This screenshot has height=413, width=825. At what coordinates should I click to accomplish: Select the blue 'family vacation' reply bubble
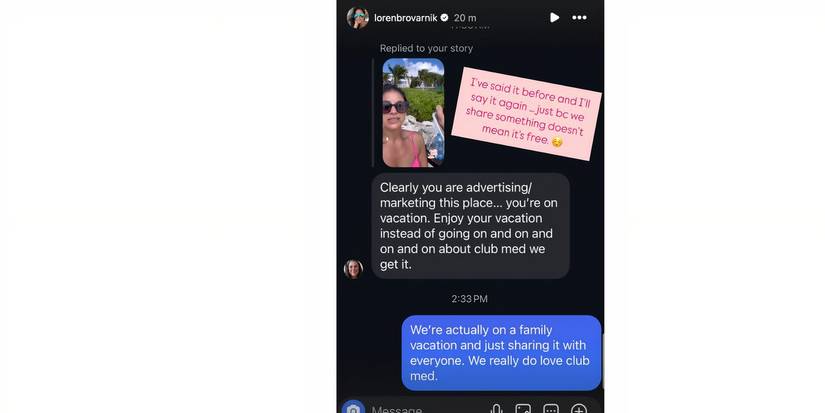pyautogui.click(x=501, y=353)
